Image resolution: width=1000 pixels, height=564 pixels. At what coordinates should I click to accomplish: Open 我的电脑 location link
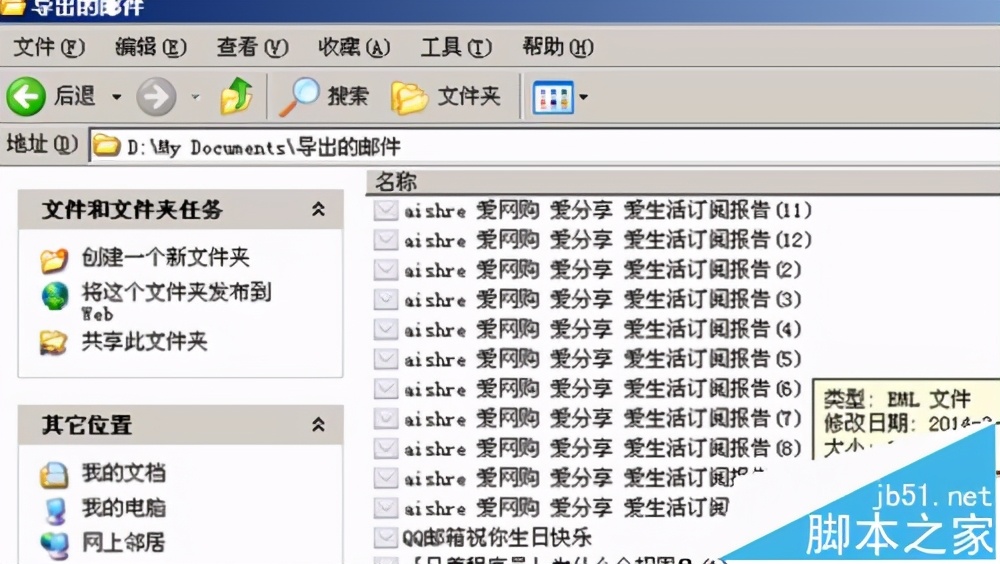pos(124,508)
